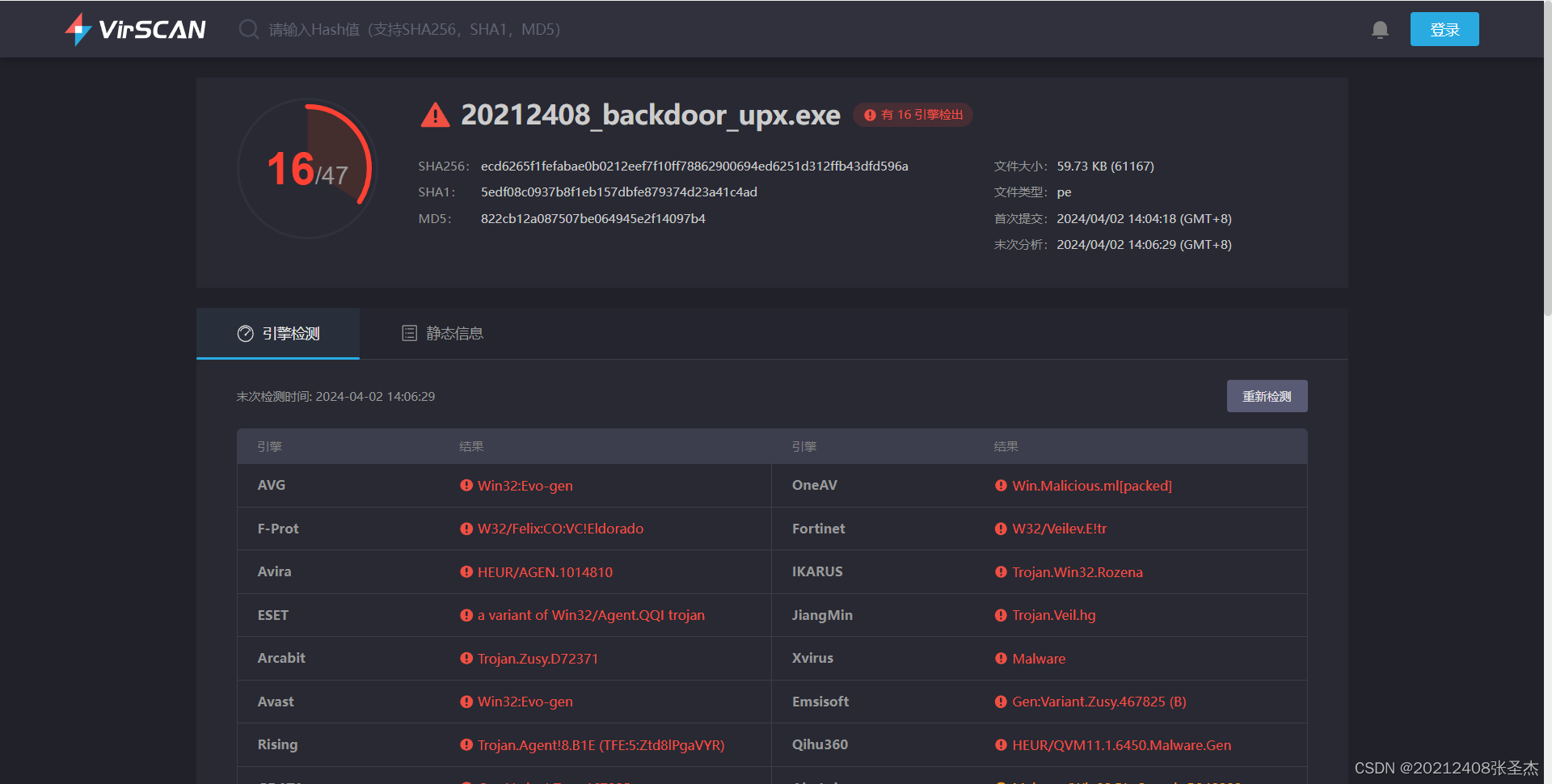Click the first submission time value
Viewport: 1552px width, 784px height.
tap(1144, 218)
